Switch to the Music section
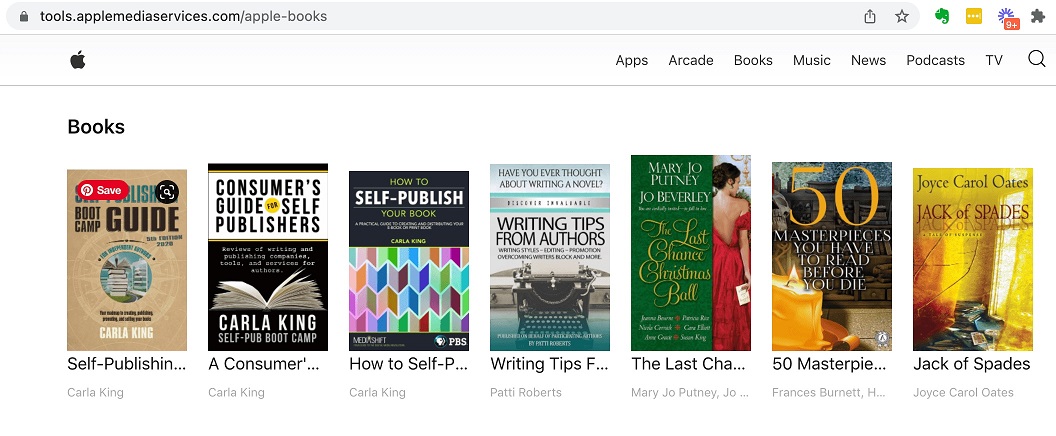This screenshot has width=1056, height=436. 812,60
